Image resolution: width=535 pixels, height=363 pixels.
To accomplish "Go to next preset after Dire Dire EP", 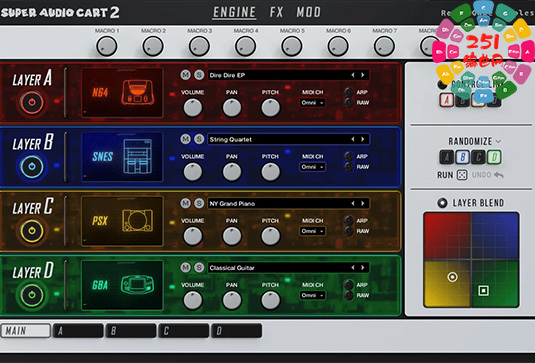I will coord(363,75).
